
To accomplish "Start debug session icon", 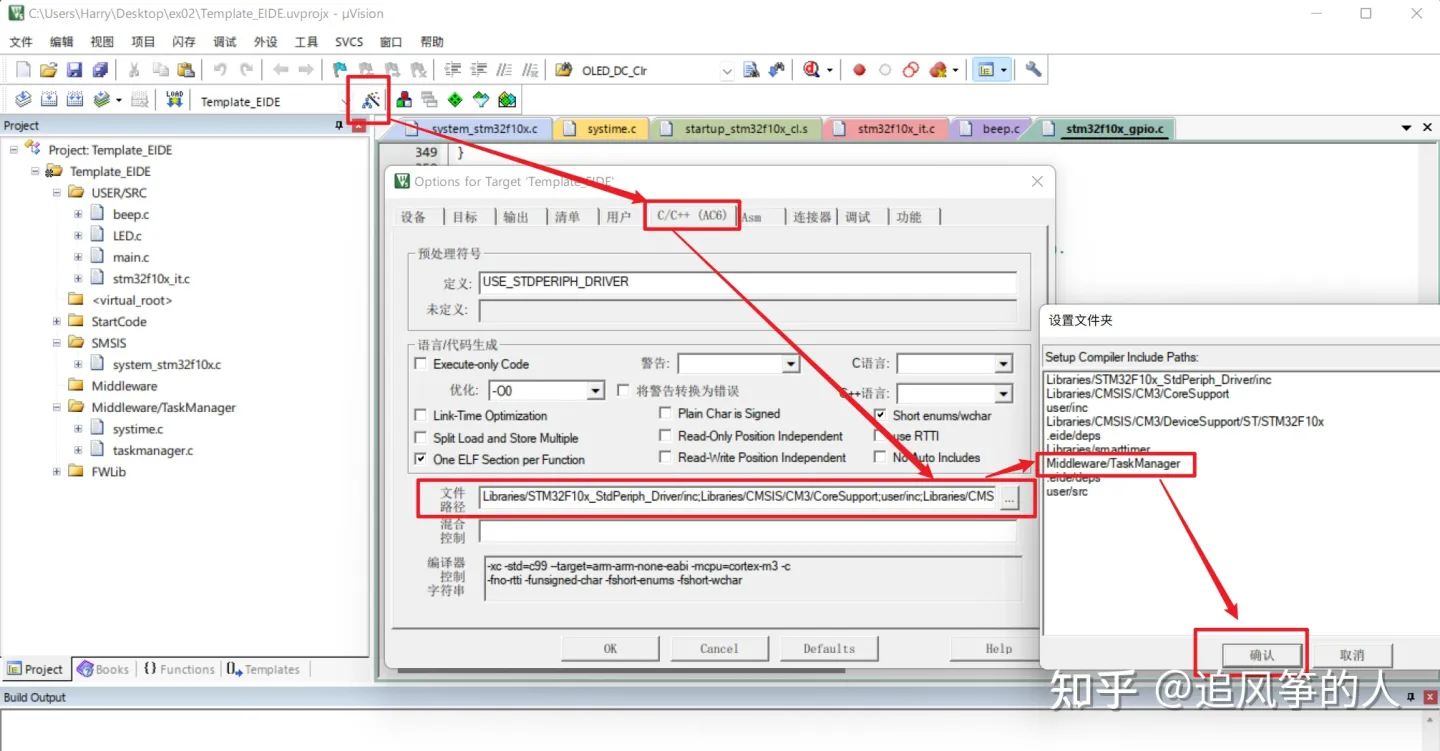I will (812, 70).
